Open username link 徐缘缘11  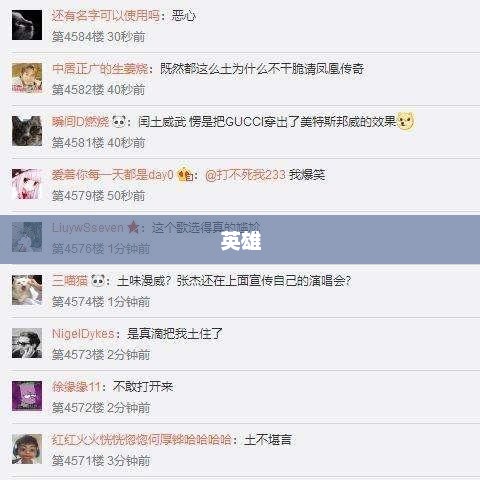(x=76, y=387)
